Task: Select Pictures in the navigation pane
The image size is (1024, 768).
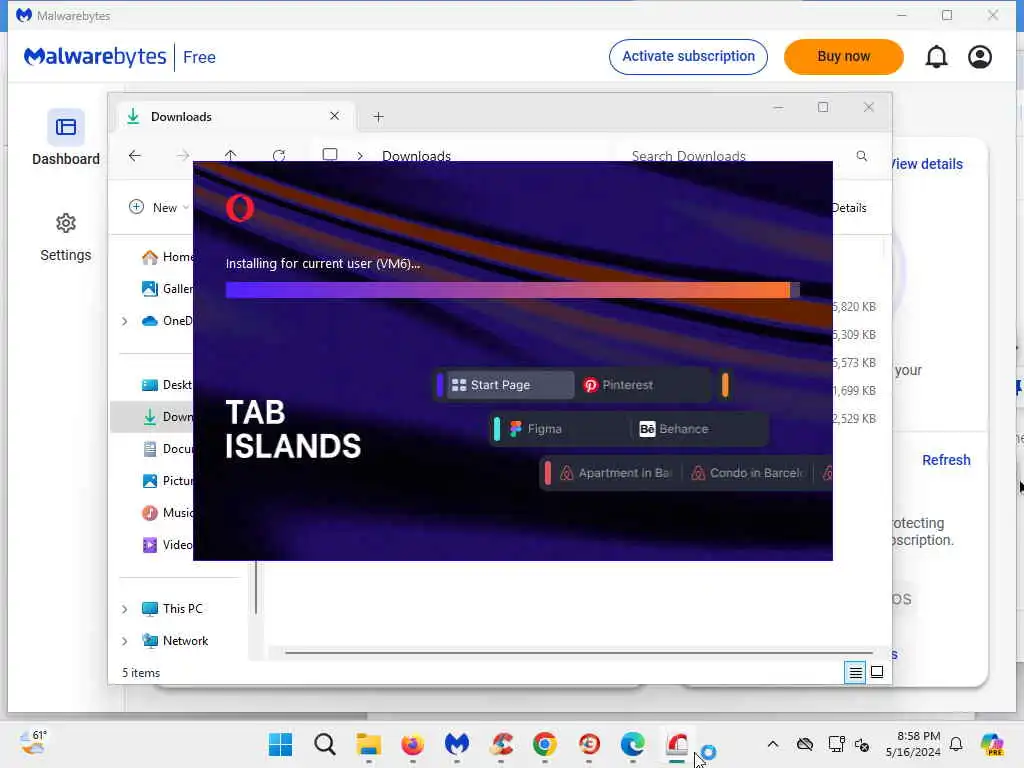Action: pos(167,481)
